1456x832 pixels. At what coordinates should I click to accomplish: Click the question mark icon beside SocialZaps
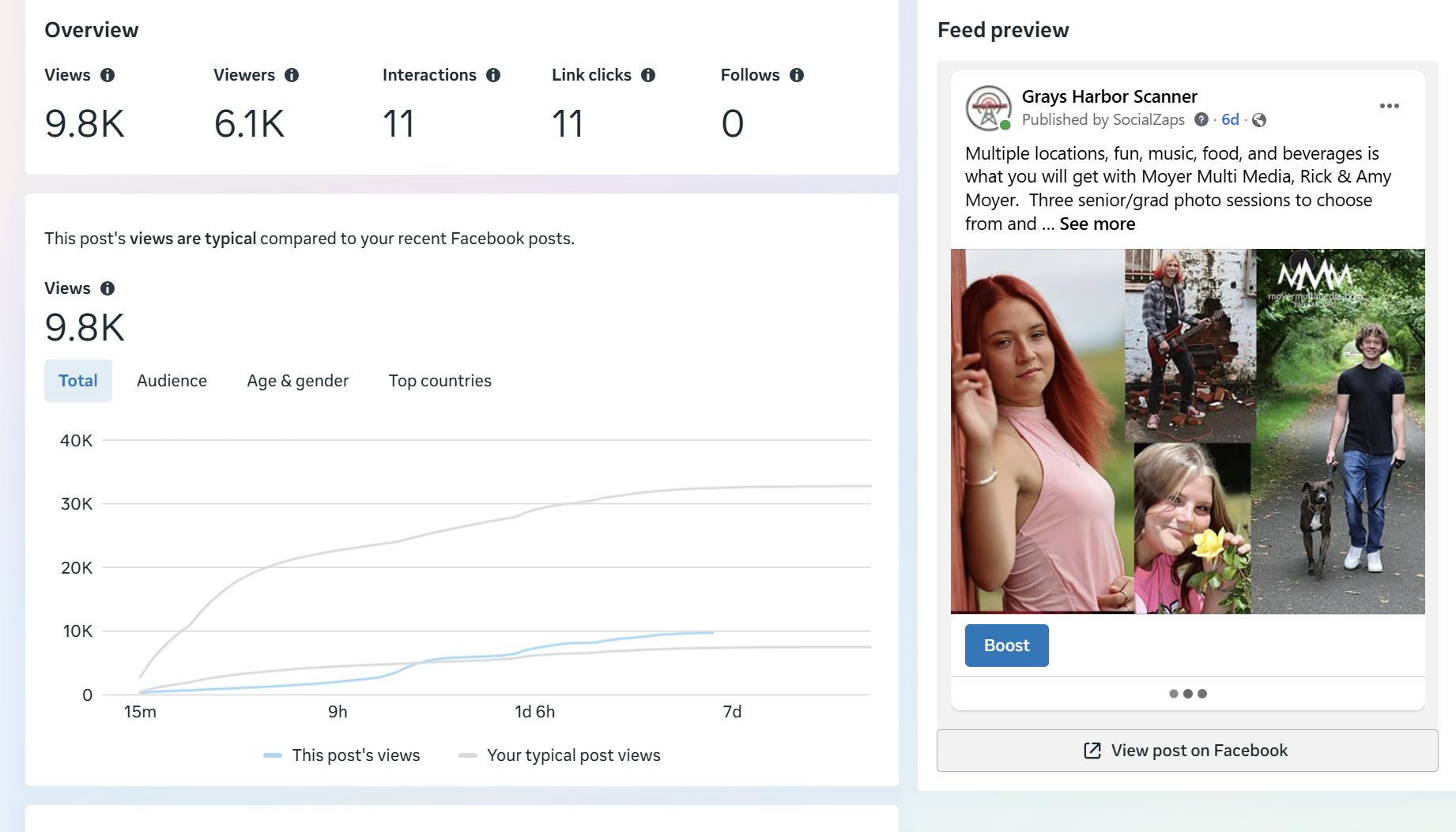[1201, 119]
